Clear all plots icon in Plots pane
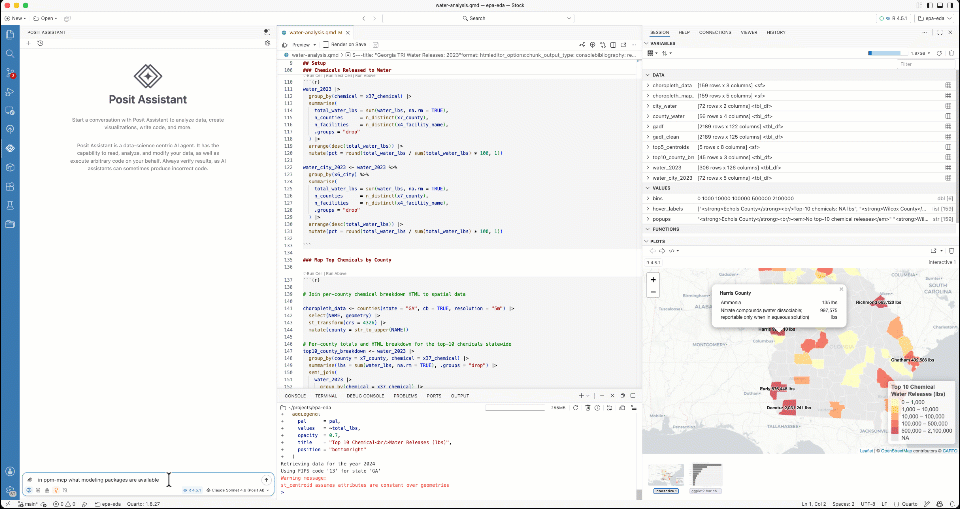 coord(950,251)
